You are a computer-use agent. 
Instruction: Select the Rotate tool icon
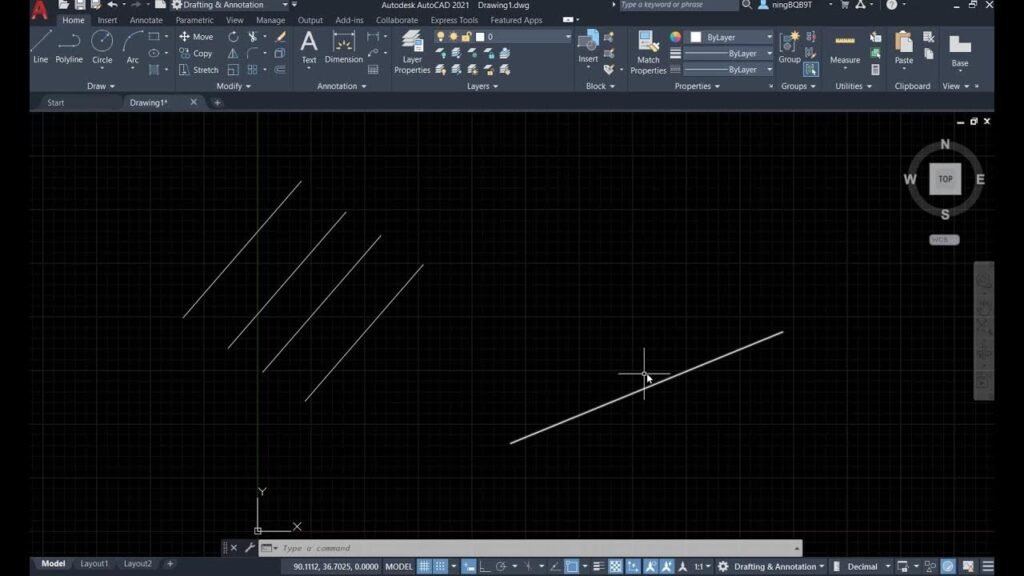[233, 37]
